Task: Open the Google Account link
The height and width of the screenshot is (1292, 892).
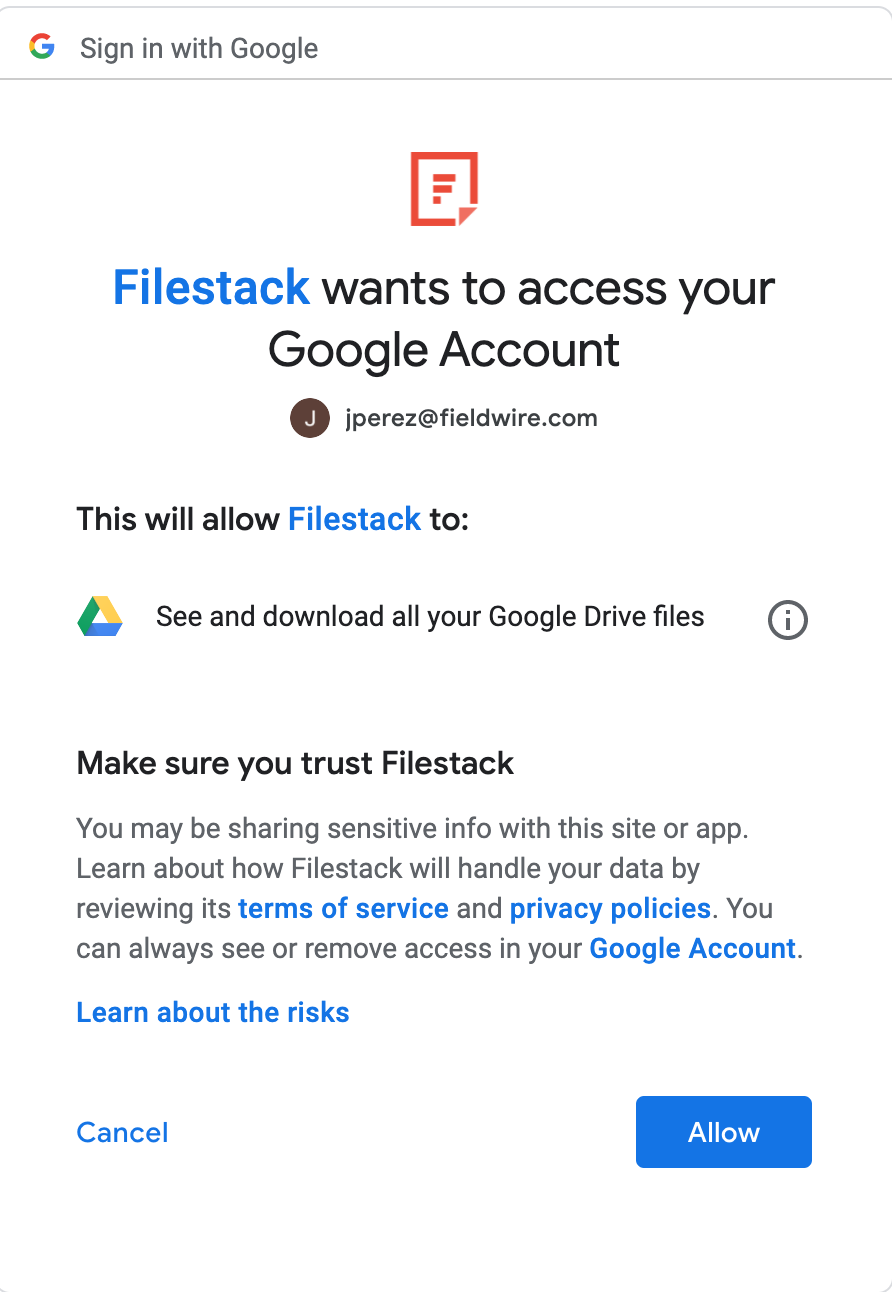Action: [693, 948]
